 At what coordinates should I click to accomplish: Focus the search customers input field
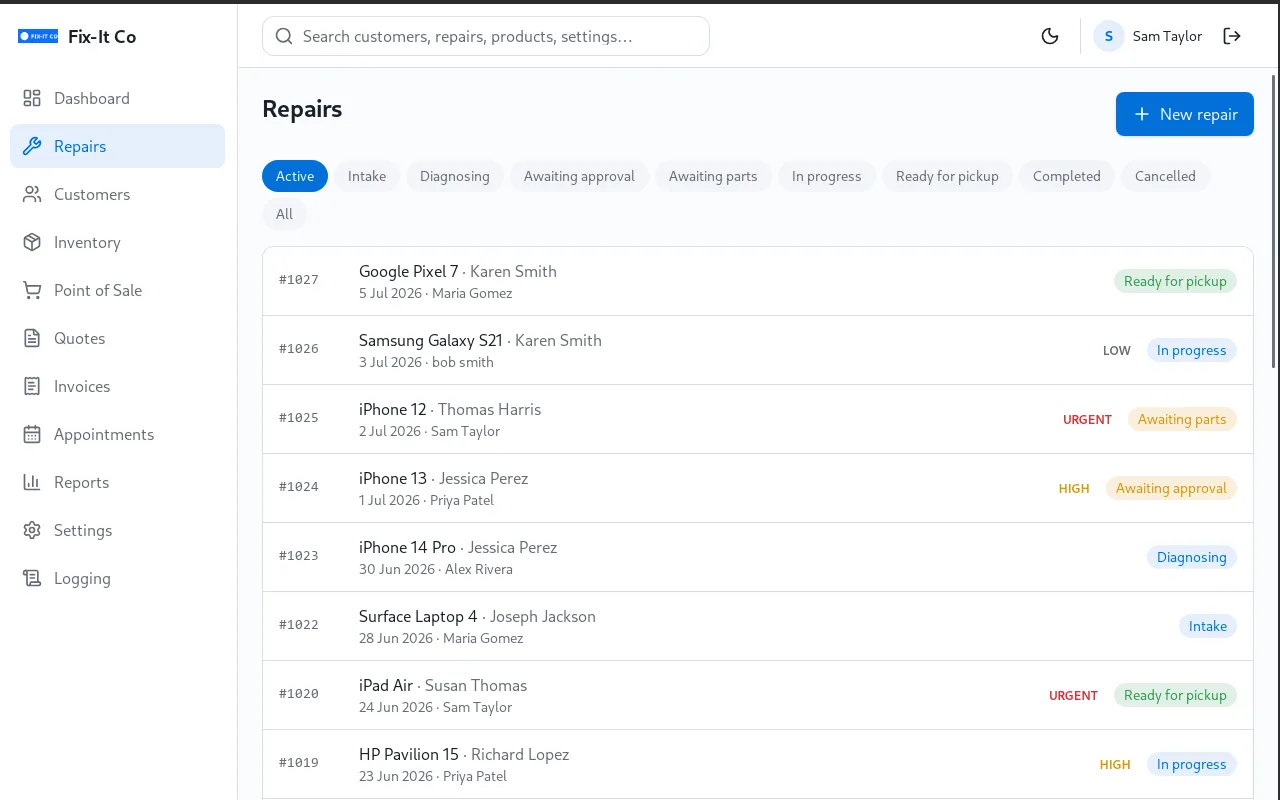tap(486, 36)
